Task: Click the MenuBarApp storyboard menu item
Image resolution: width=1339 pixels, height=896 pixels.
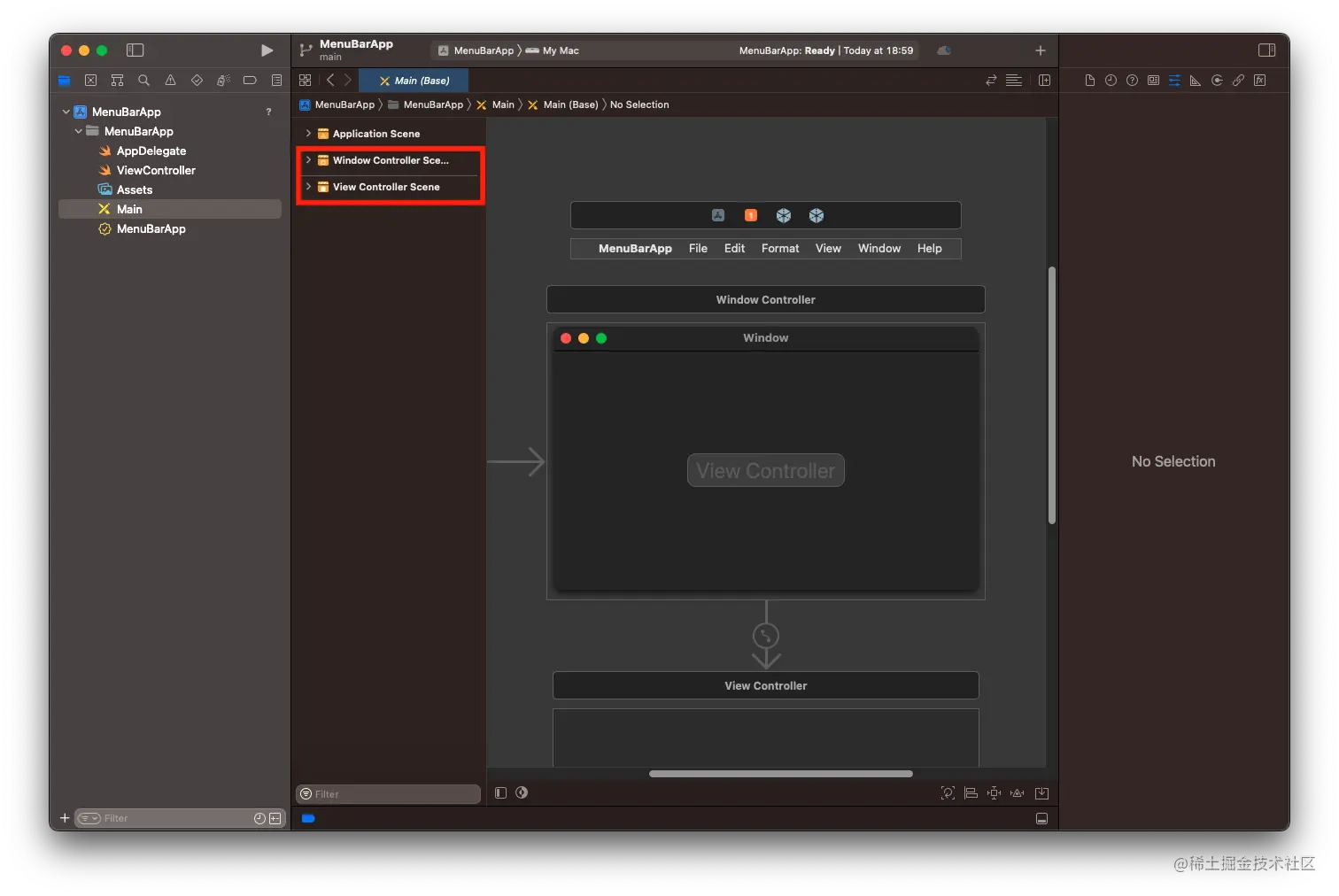Action: (x=635, y=249)
